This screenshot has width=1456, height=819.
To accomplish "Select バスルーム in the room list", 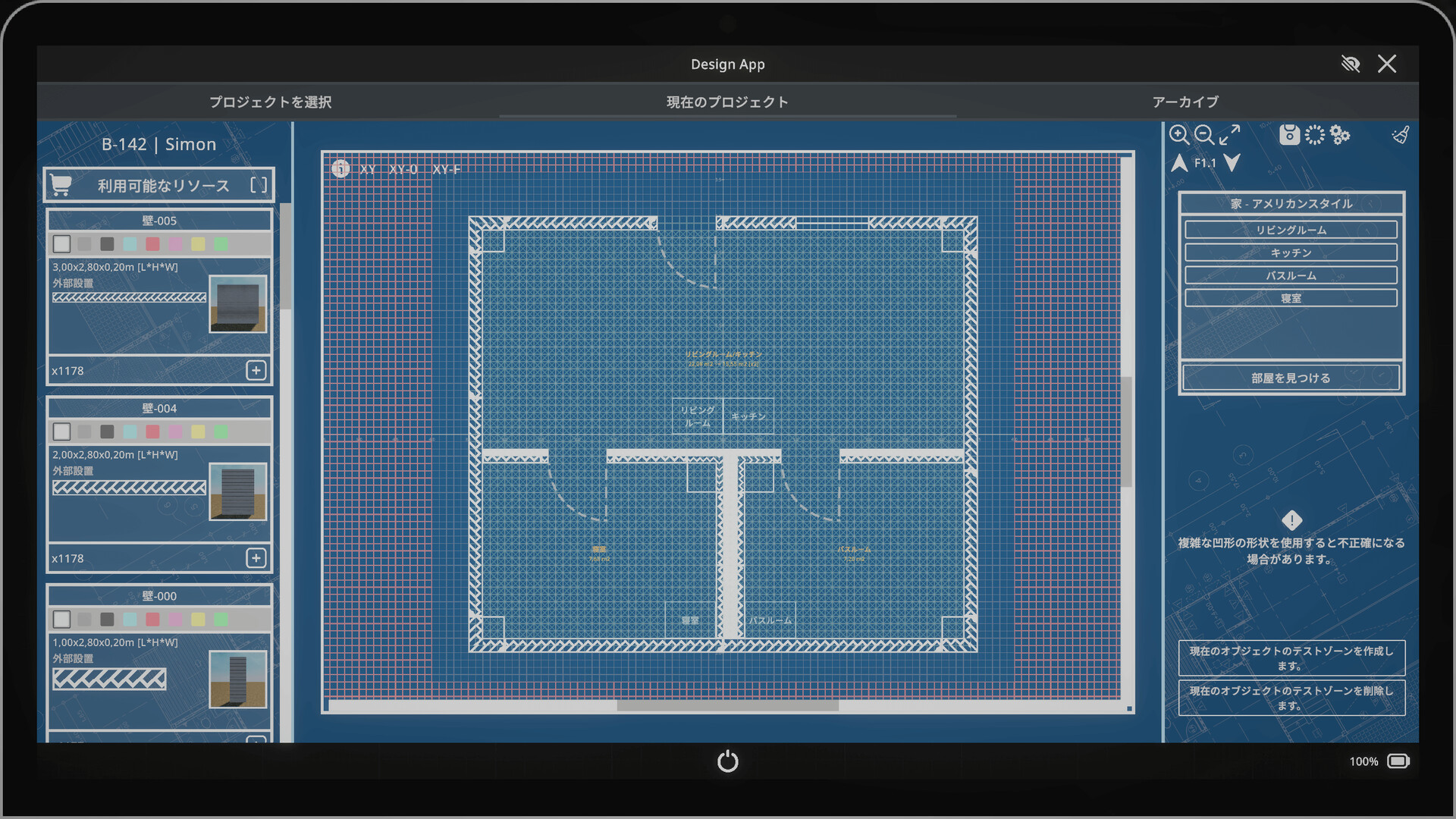I will coord(1291,275).
